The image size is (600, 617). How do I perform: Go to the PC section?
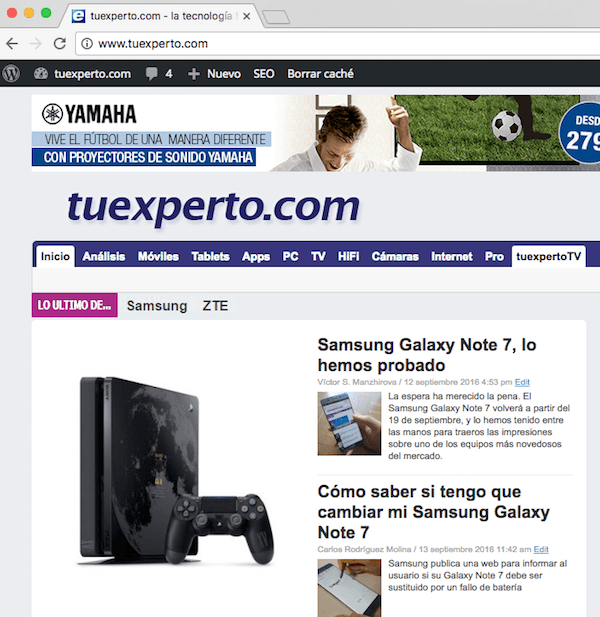coord(290,257)
